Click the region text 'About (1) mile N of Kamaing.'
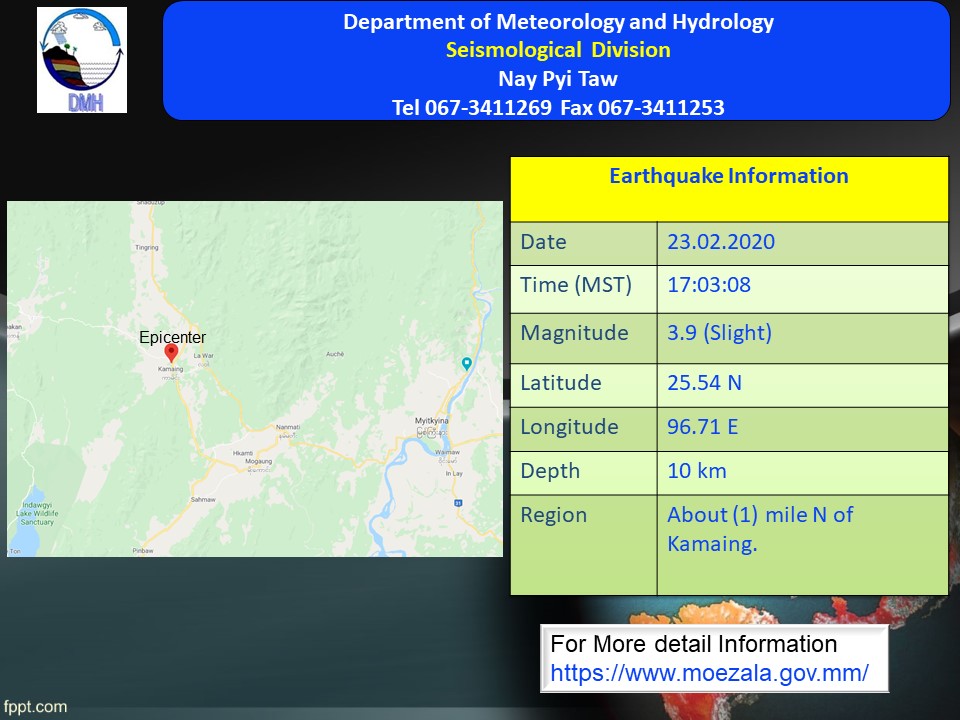 pyautogui.click(x=760, y=529)
